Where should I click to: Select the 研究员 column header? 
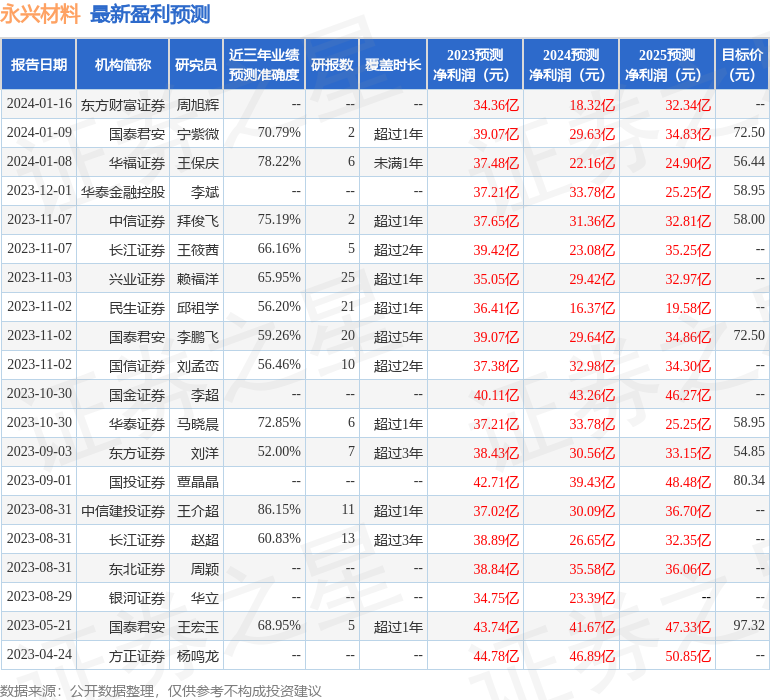click(196, 64)
